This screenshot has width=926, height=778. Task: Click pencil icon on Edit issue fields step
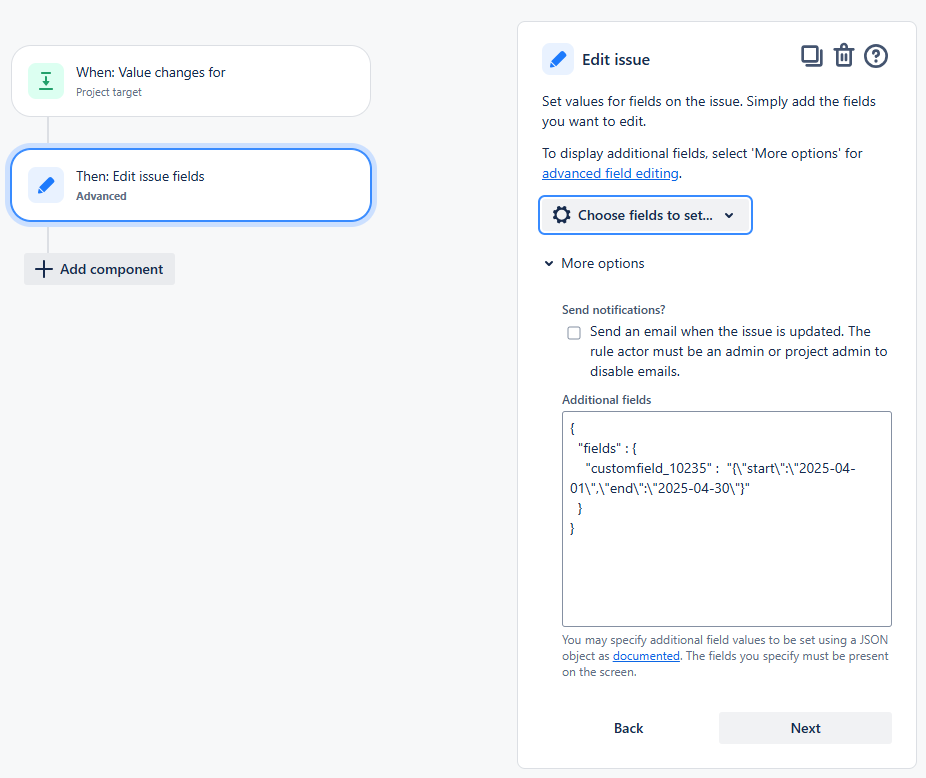coord(46,185)
